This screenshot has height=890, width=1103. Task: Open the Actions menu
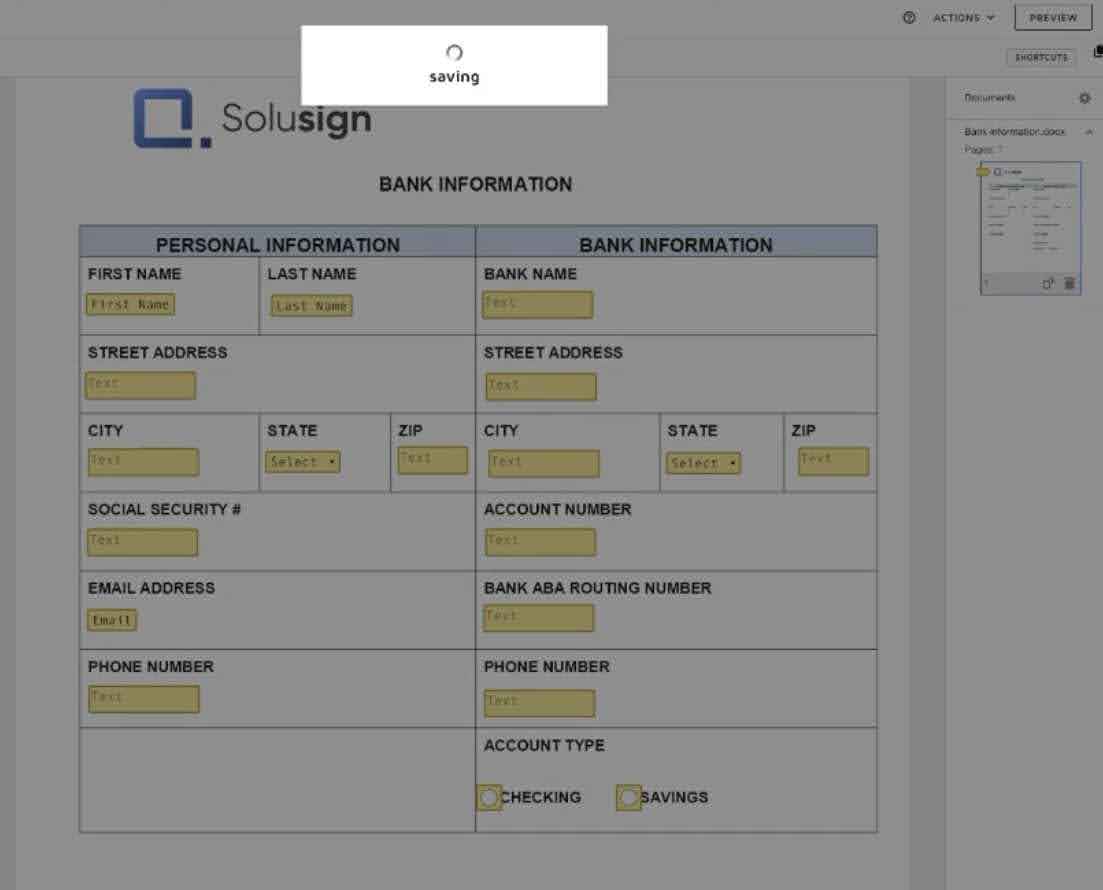pyautogui.click(x=960, y=17)
